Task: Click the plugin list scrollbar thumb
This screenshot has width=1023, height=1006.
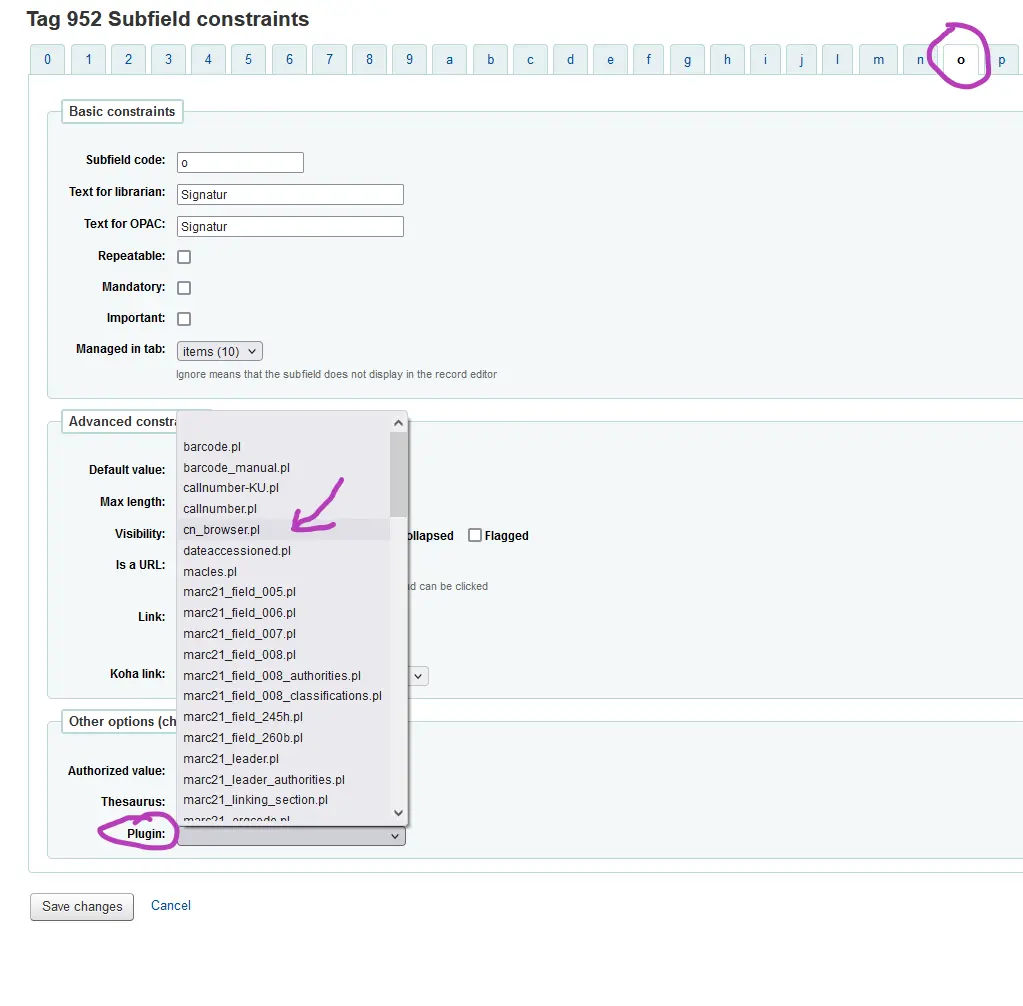Action: tap(398, 474)
